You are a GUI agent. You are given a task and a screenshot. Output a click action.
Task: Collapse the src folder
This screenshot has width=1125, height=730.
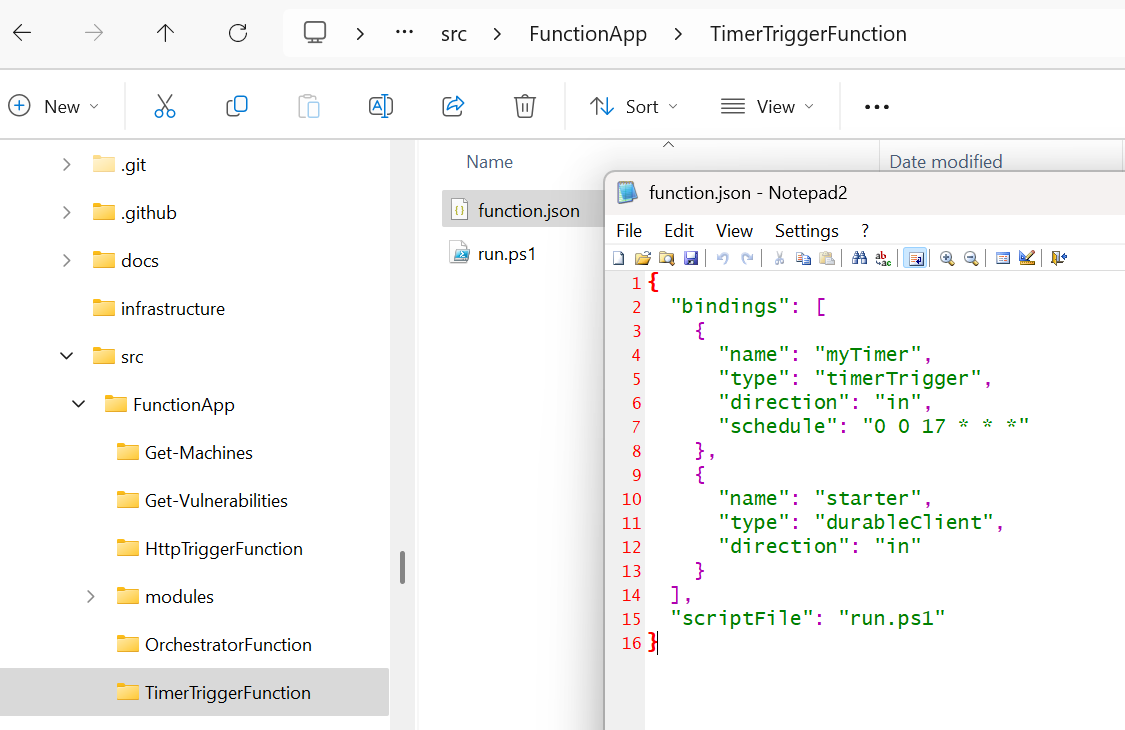(67, 356)
